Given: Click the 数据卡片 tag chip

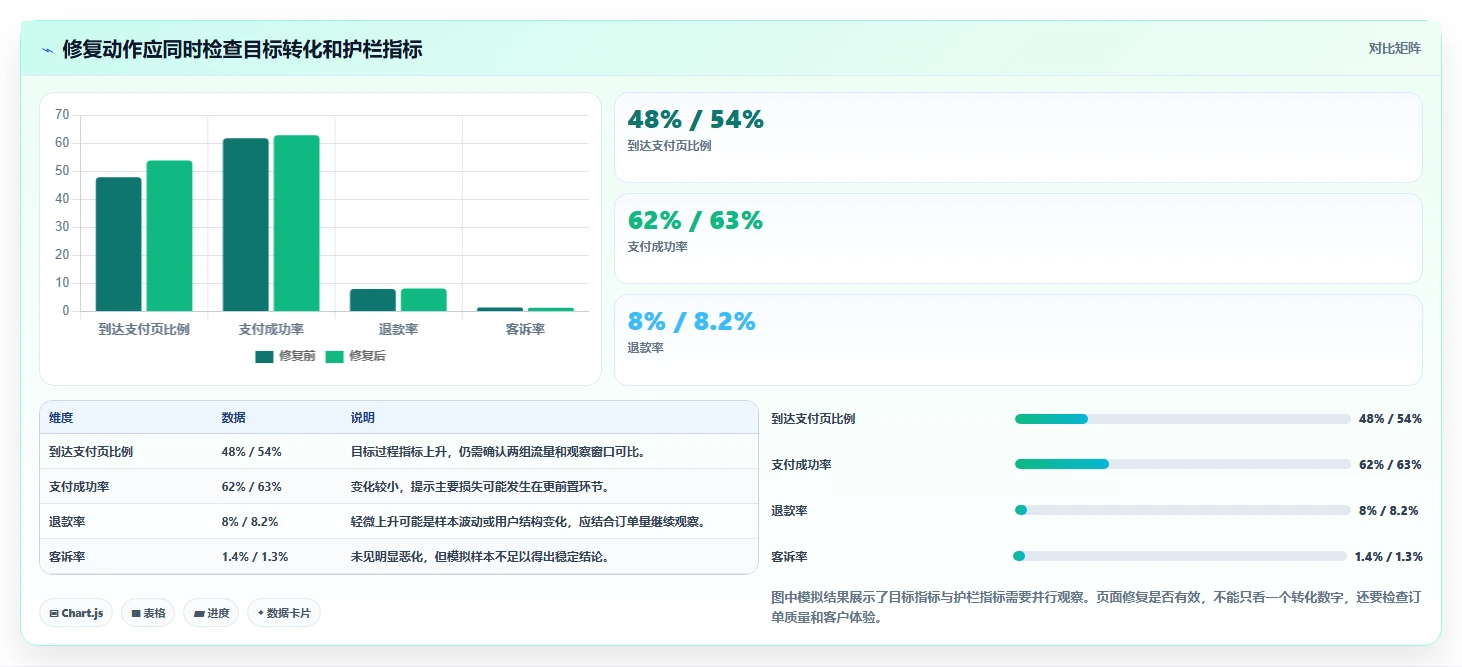Looking at the screenshot, I should click(x=284, y=613).
